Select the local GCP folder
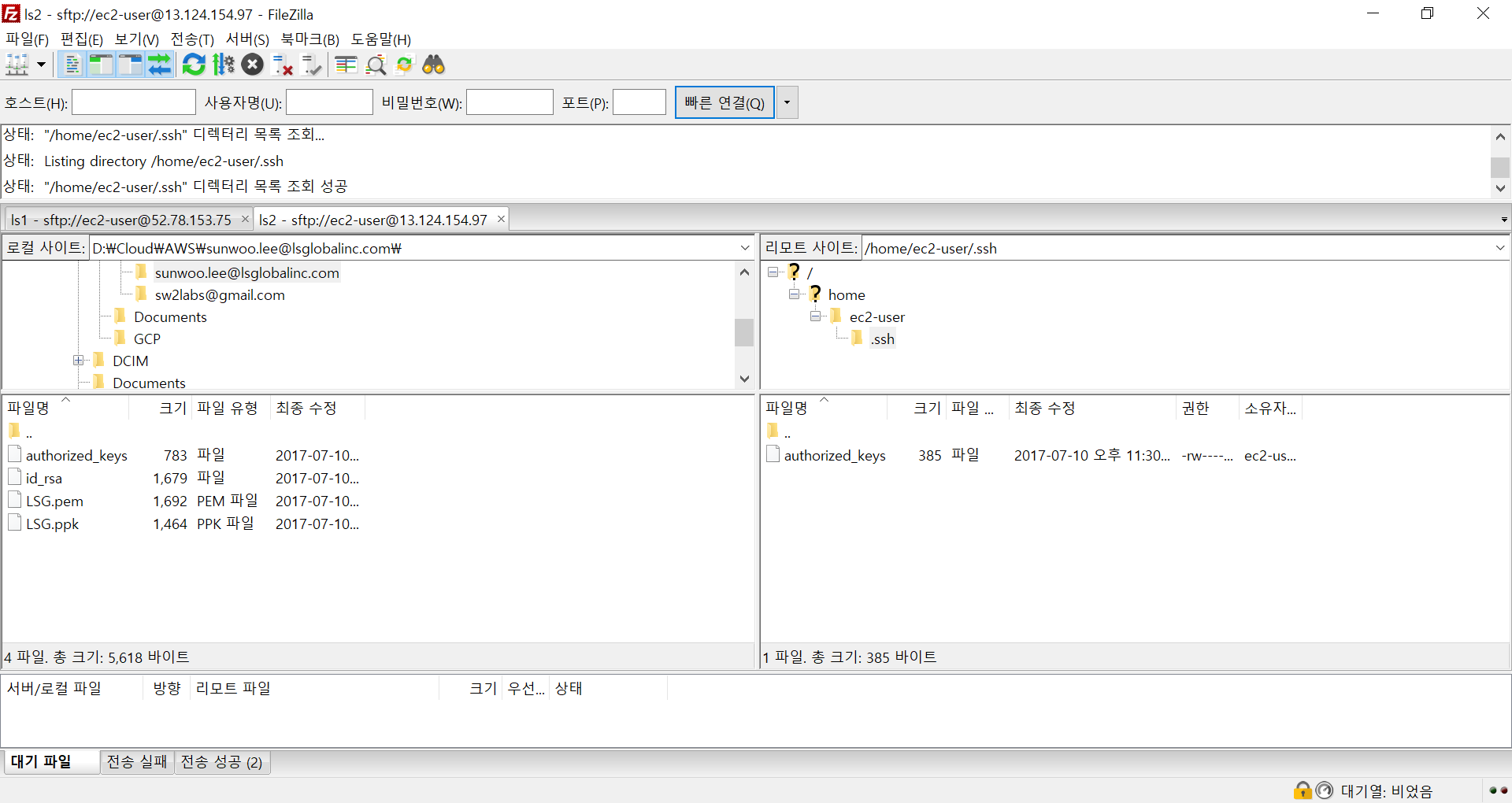The image size is (1512, 803). [147, 339]
